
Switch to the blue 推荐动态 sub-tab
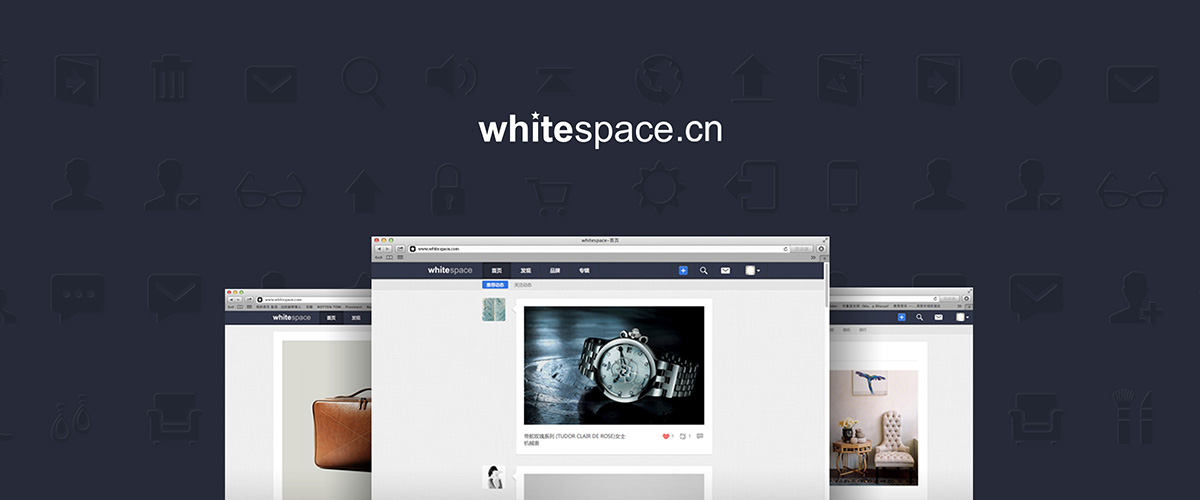point(495,285)
